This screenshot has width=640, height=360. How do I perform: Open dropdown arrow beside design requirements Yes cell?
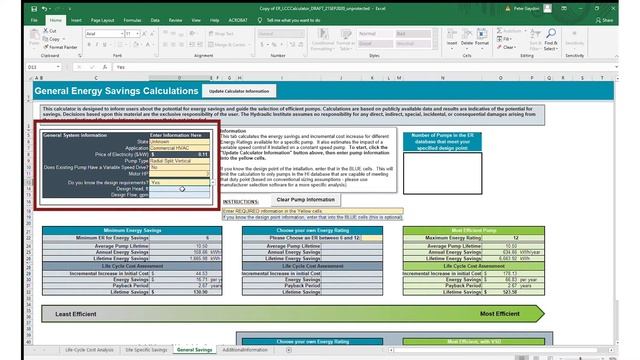213,182
